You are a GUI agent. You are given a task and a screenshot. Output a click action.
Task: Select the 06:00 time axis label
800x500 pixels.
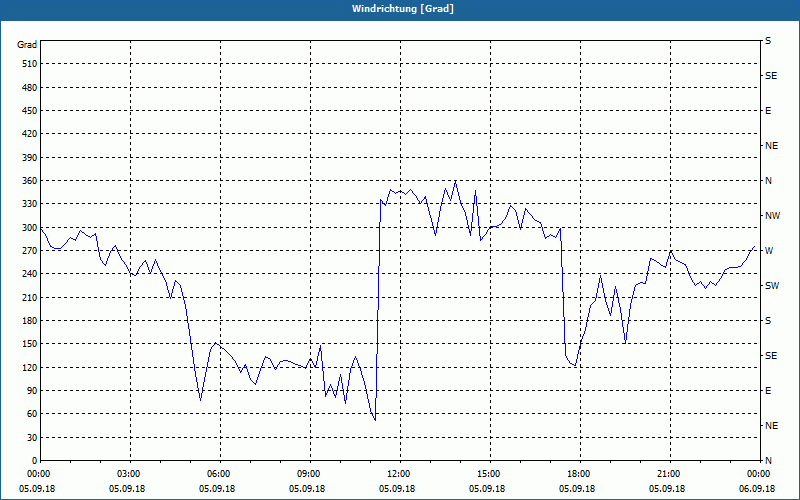coord(220,473)
